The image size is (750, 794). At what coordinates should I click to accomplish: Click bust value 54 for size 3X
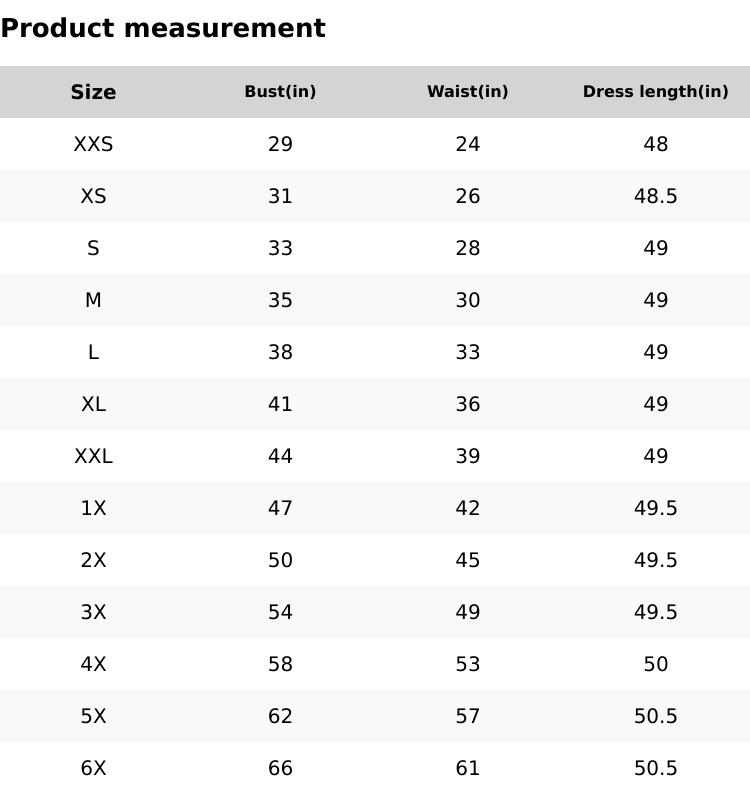click(x=280, y=612)
